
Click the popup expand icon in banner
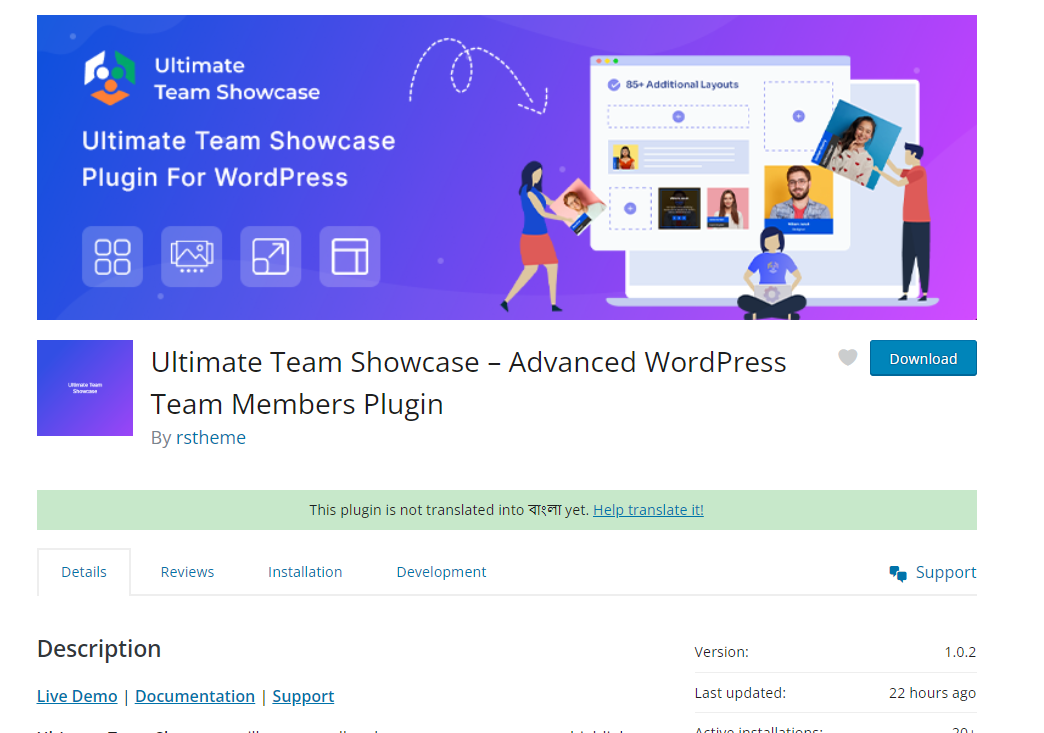(270, 256)
